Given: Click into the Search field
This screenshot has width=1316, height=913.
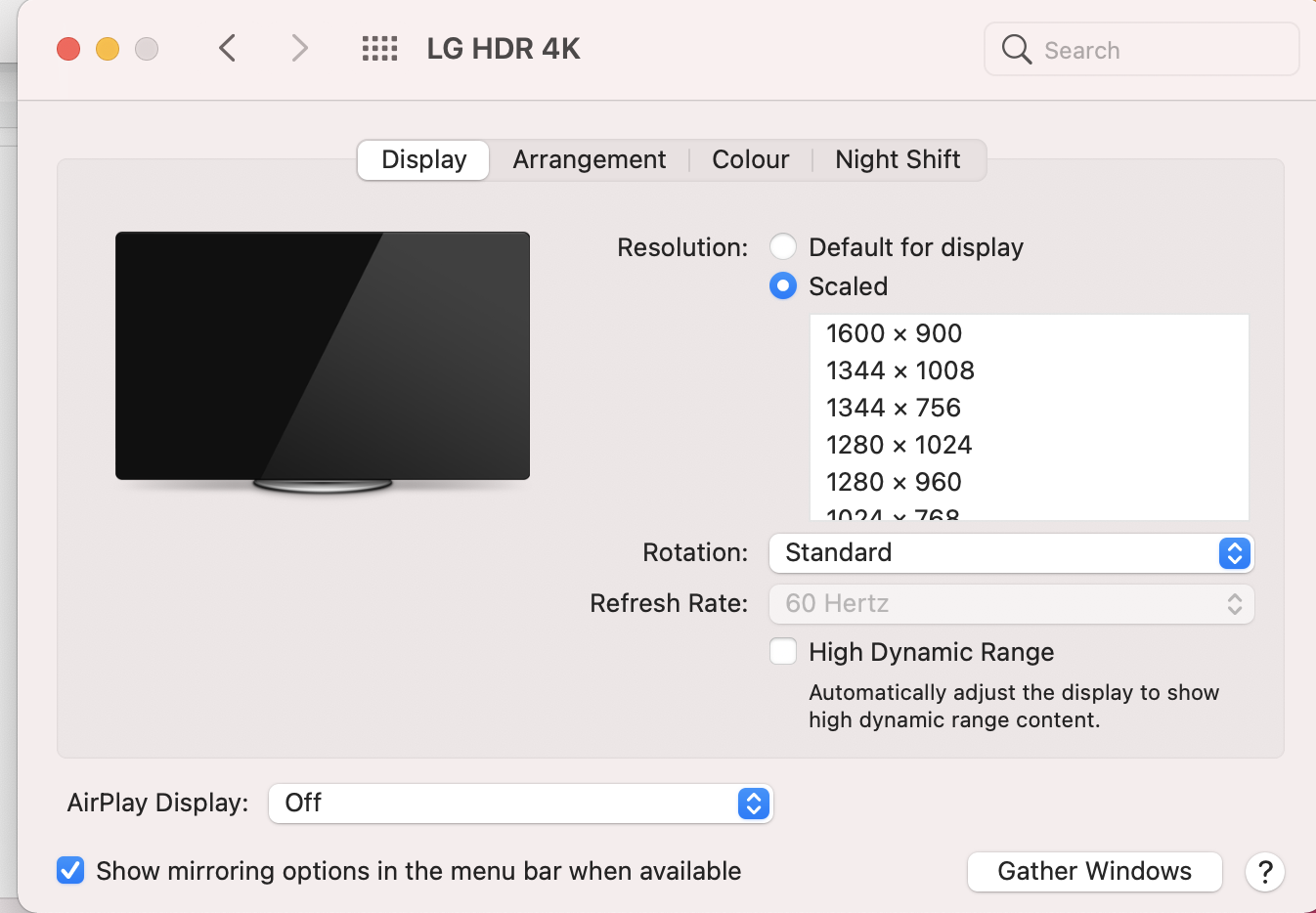Looking at the screenshot, I should pos(1141,50).
